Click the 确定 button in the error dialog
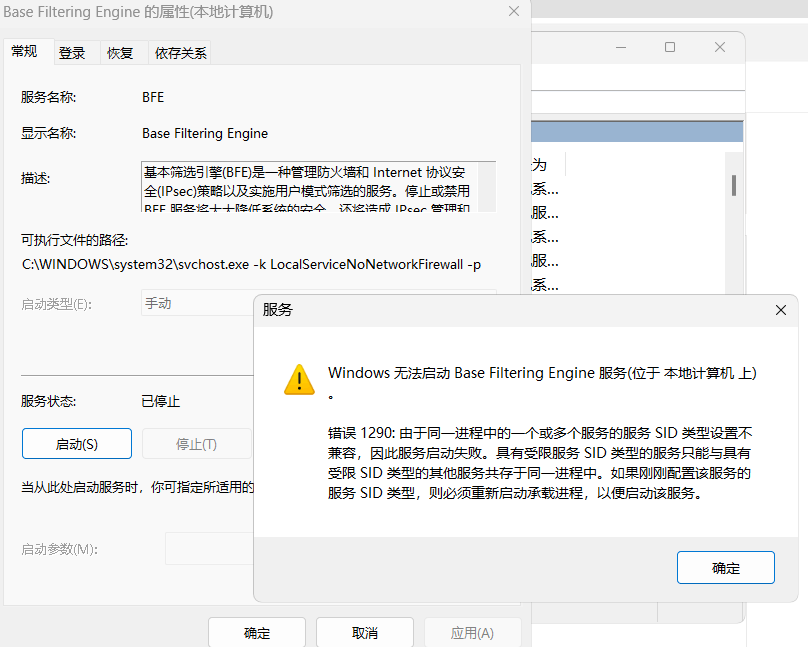808x647 pixels. click(726, 568)
